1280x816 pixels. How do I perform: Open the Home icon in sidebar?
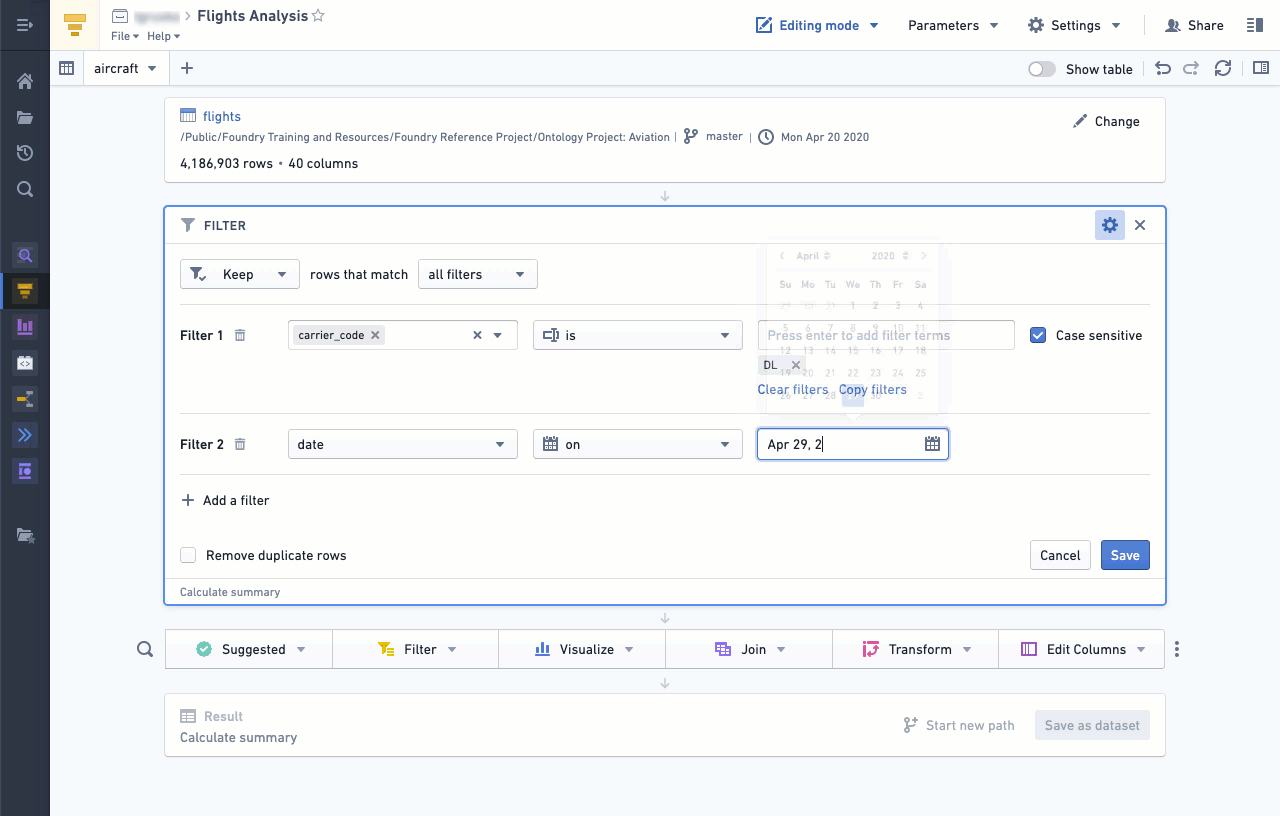pyautogui.click(x=25, y=81)
